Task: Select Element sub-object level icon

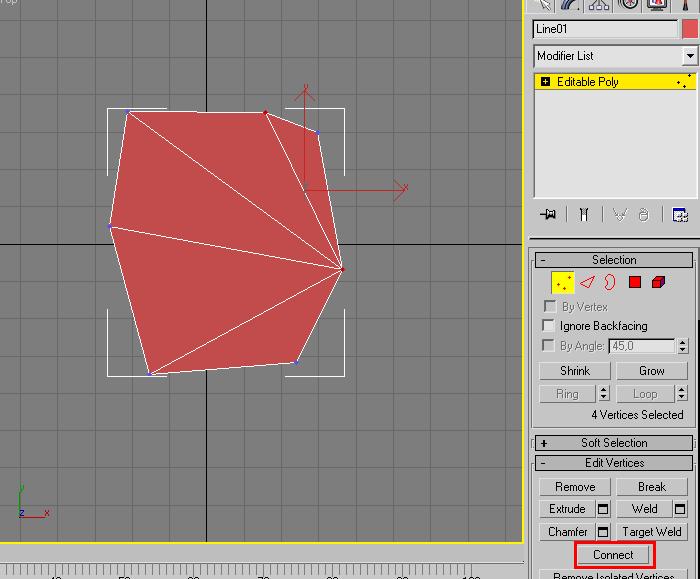Action: [x=658, y=282]
